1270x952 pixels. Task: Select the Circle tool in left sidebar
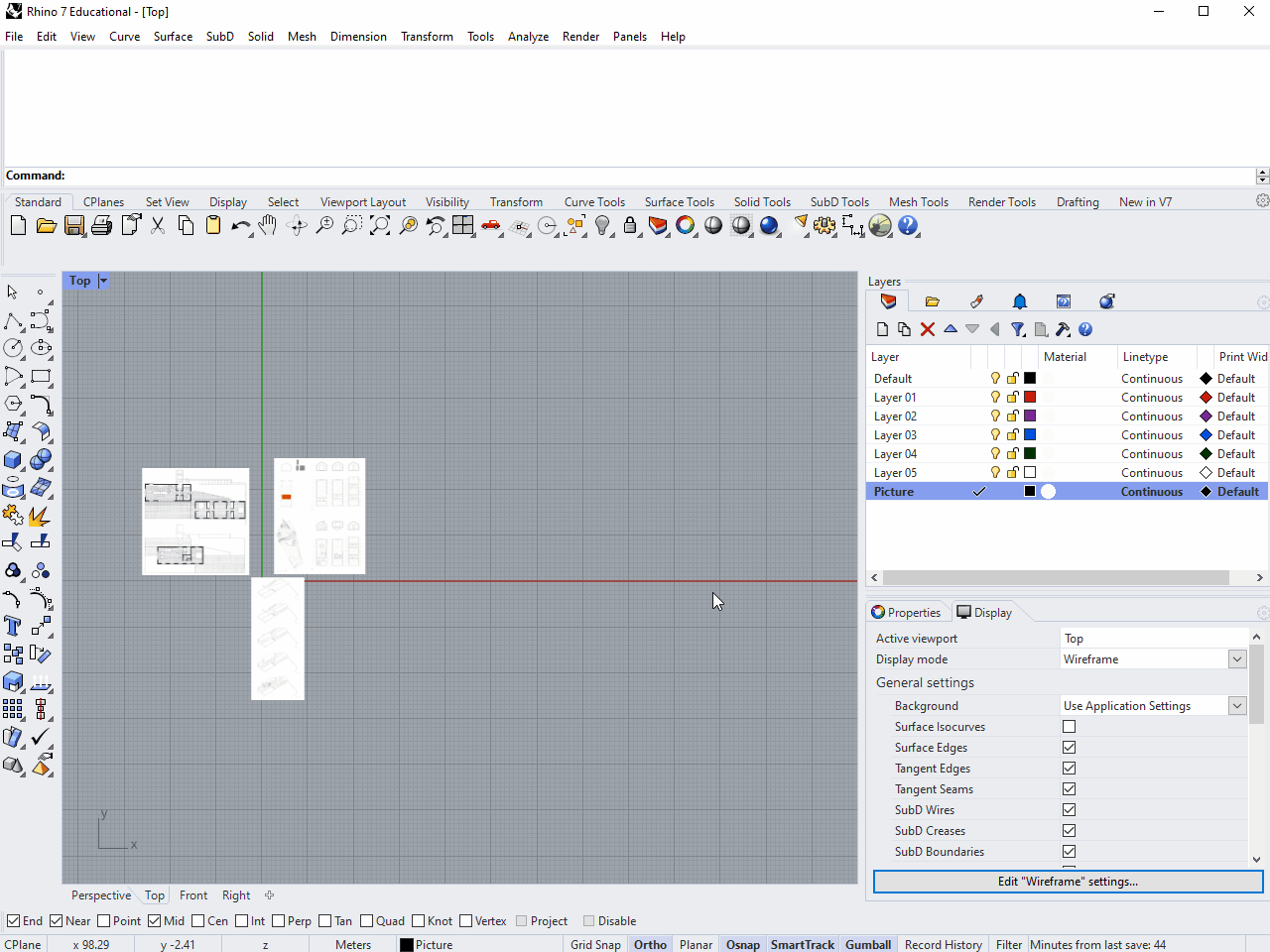(x=13, y=348)
